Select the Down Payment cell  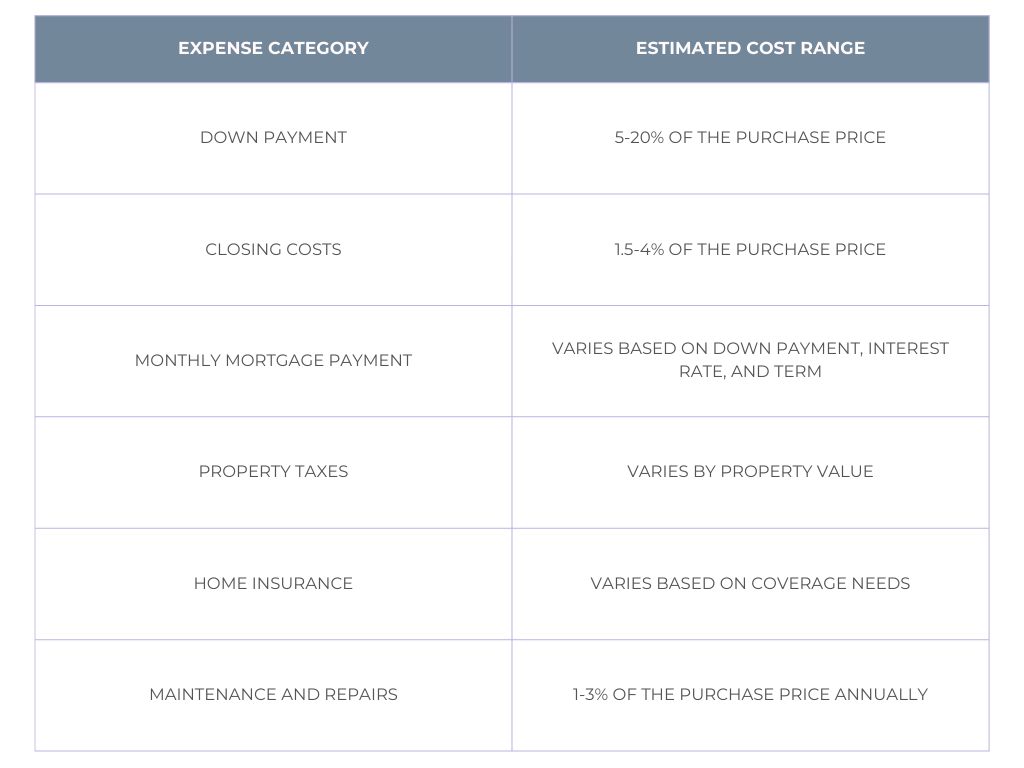point(273,138)
